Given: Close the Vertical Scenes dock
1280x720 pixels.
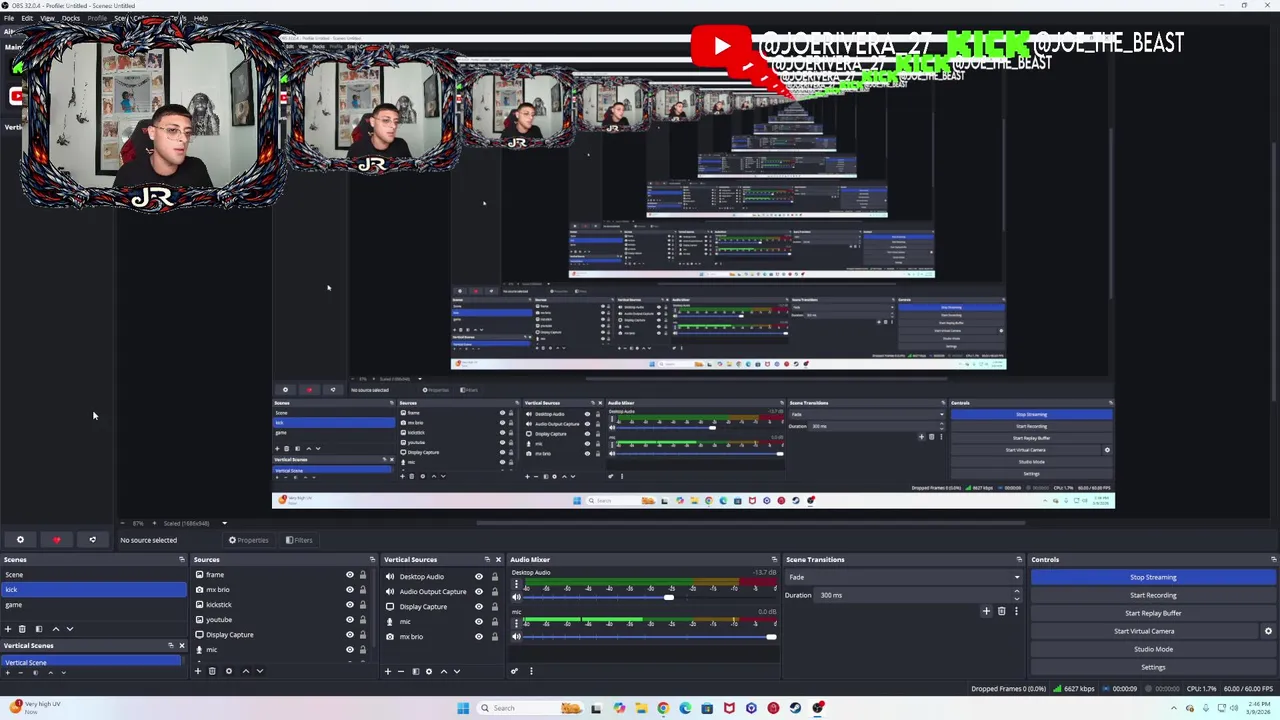Looking at the screenshot, I should pos(181,646).
